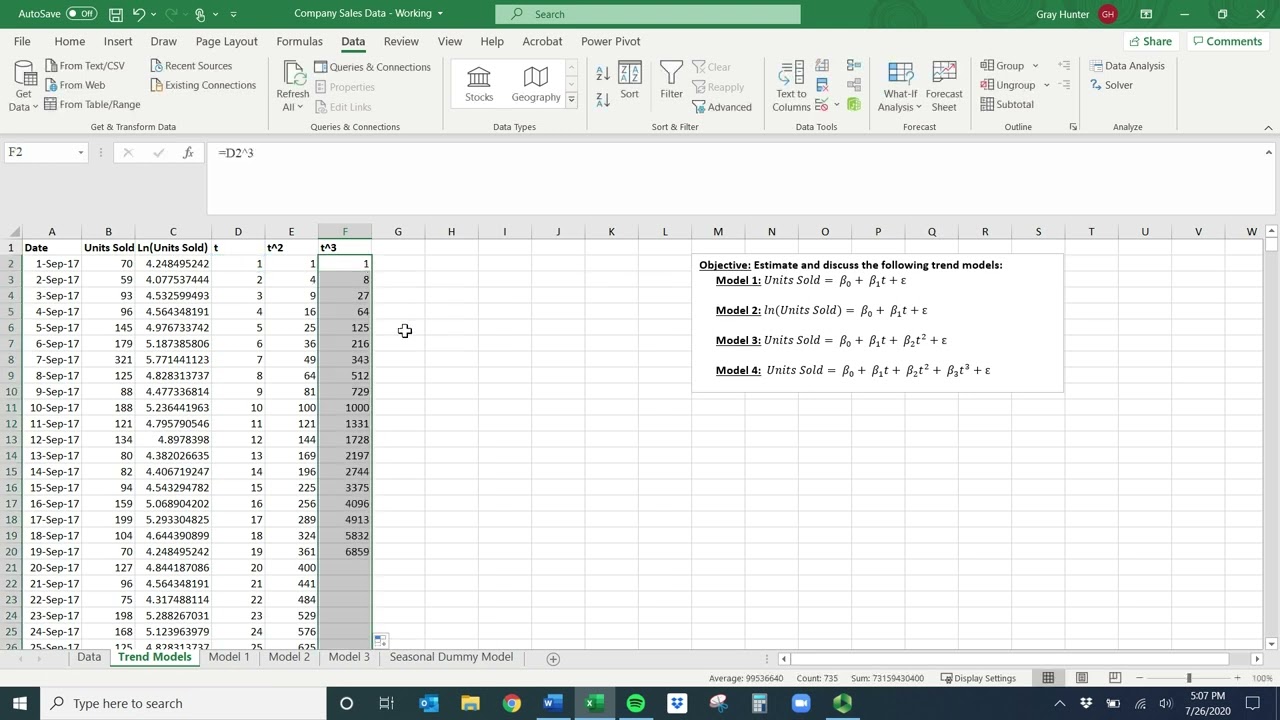Undo the last action
Viewport: 1280px width, 720px height.
click(x=139, y=14)
